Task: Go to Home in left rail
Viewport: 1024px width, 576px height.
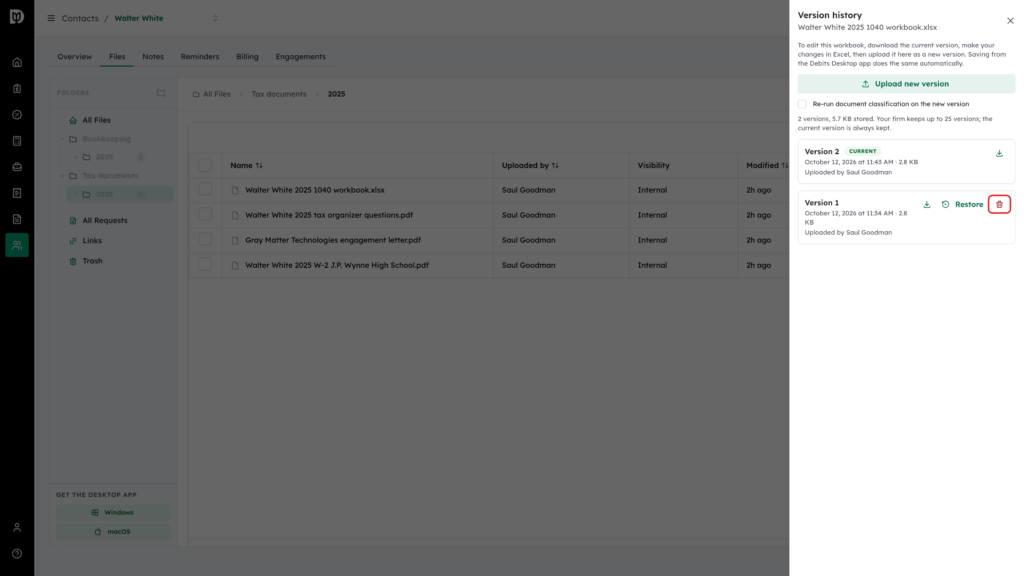Action: point(17,63)
